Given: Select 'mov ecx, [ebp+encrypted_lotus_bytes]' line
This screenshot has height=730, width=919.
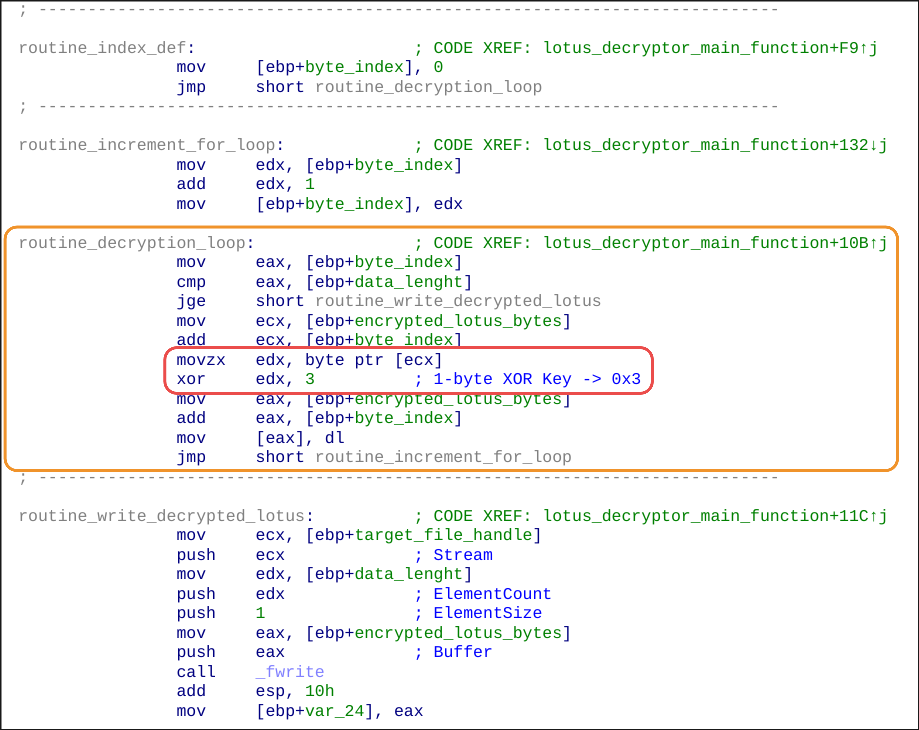Looking at the screenshot, I should pyautogui.click(x=373, y=321).
